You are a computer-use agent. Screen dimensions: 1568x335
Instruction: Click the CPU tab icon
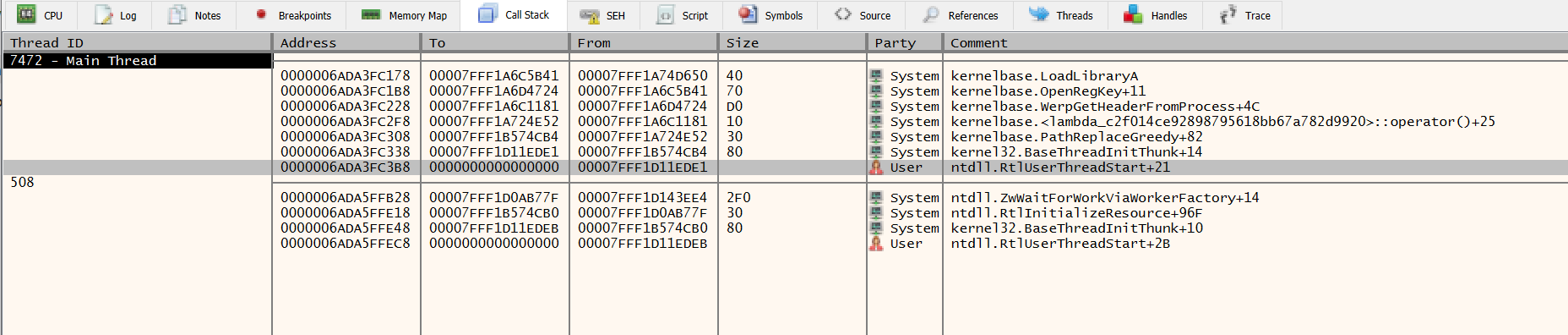[27, 14]
